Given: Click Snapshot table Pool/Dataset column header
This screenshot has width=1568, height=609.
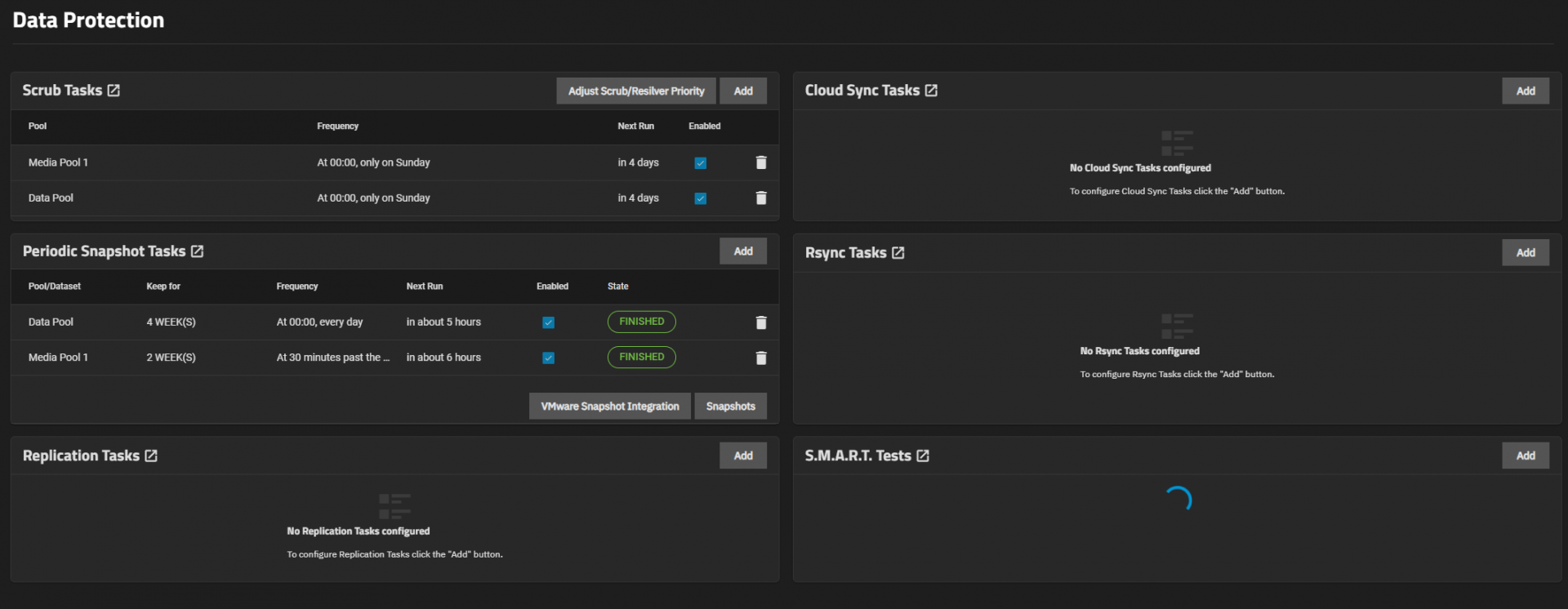Looking at the screenshot, I should [x=55, y=286].
